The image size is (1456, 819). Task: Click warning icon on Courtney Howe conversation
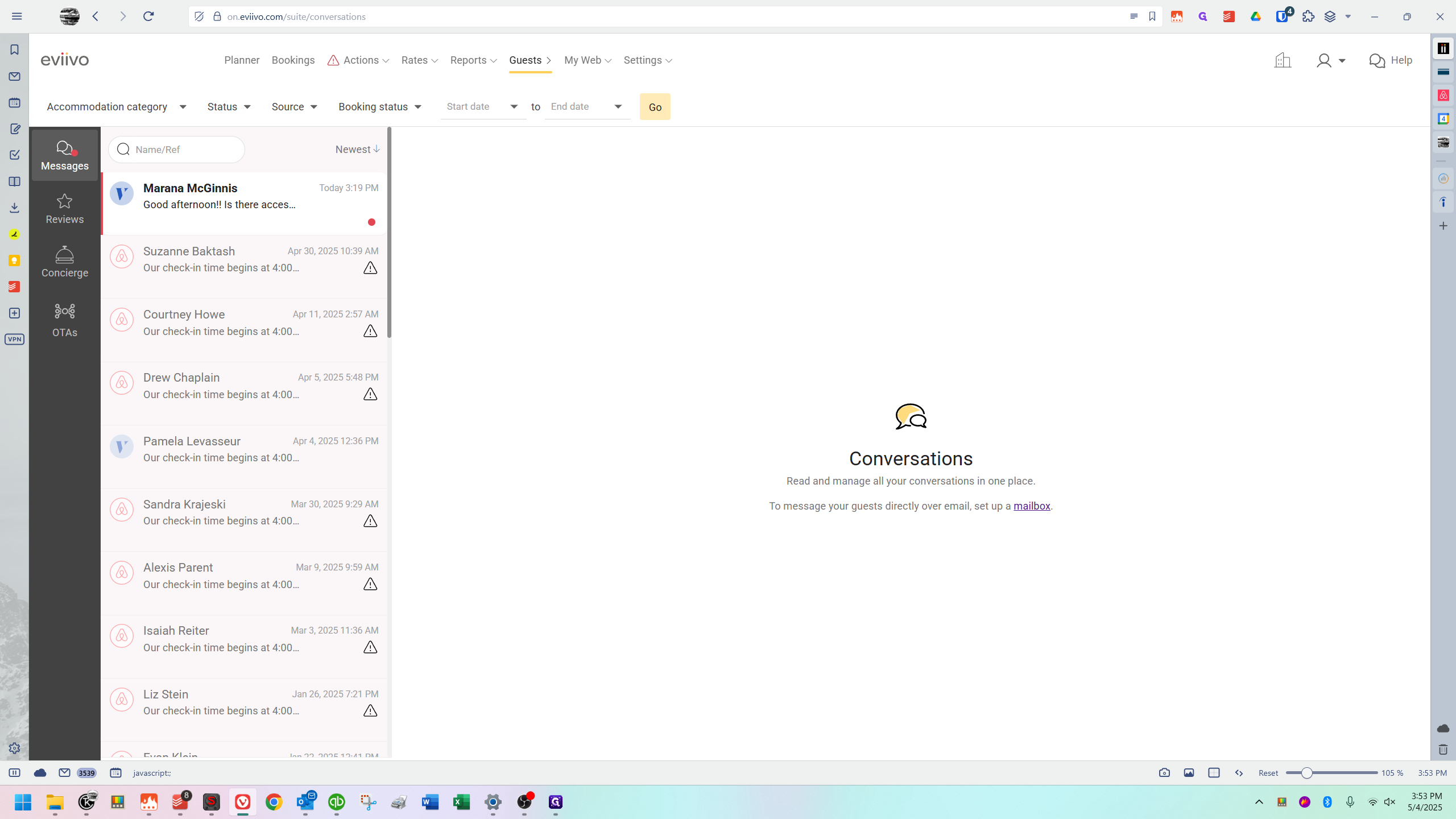tap(370, 331)
